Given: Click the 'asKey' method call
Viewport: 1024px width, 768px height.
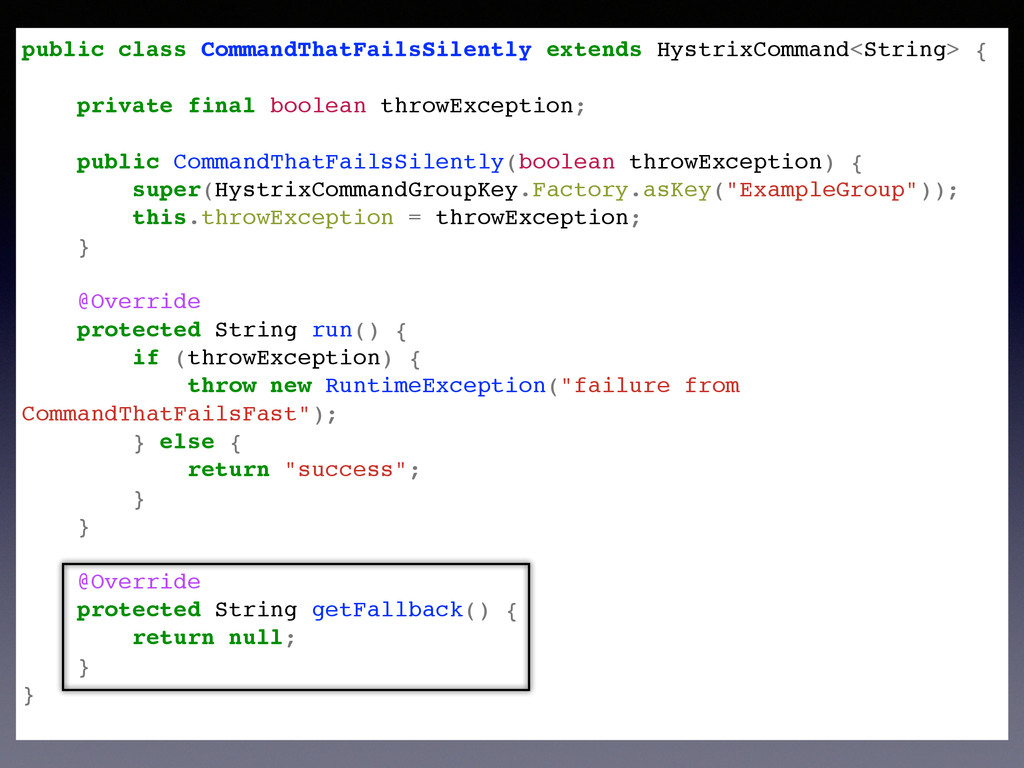Looking at the screenshot, I should tap(677, 190).
